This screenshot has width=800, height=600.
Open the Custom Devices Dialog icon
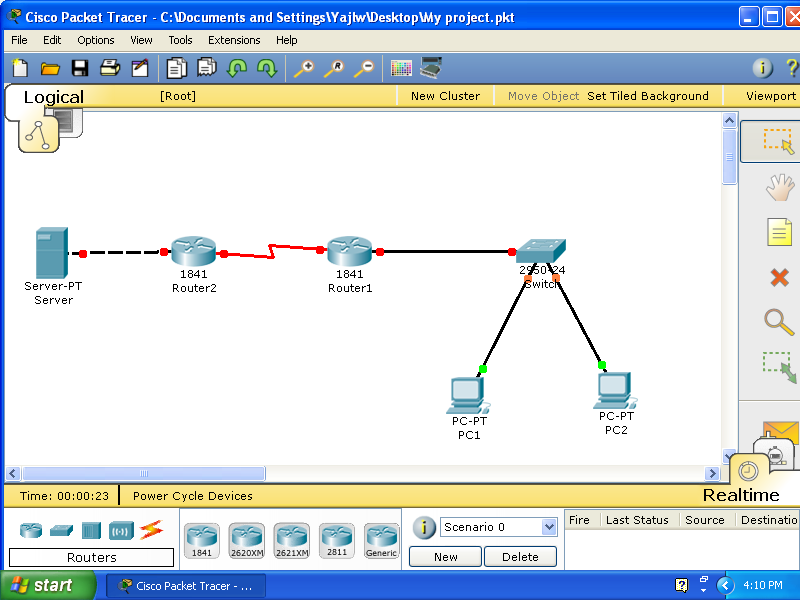(x=431, y=67)
